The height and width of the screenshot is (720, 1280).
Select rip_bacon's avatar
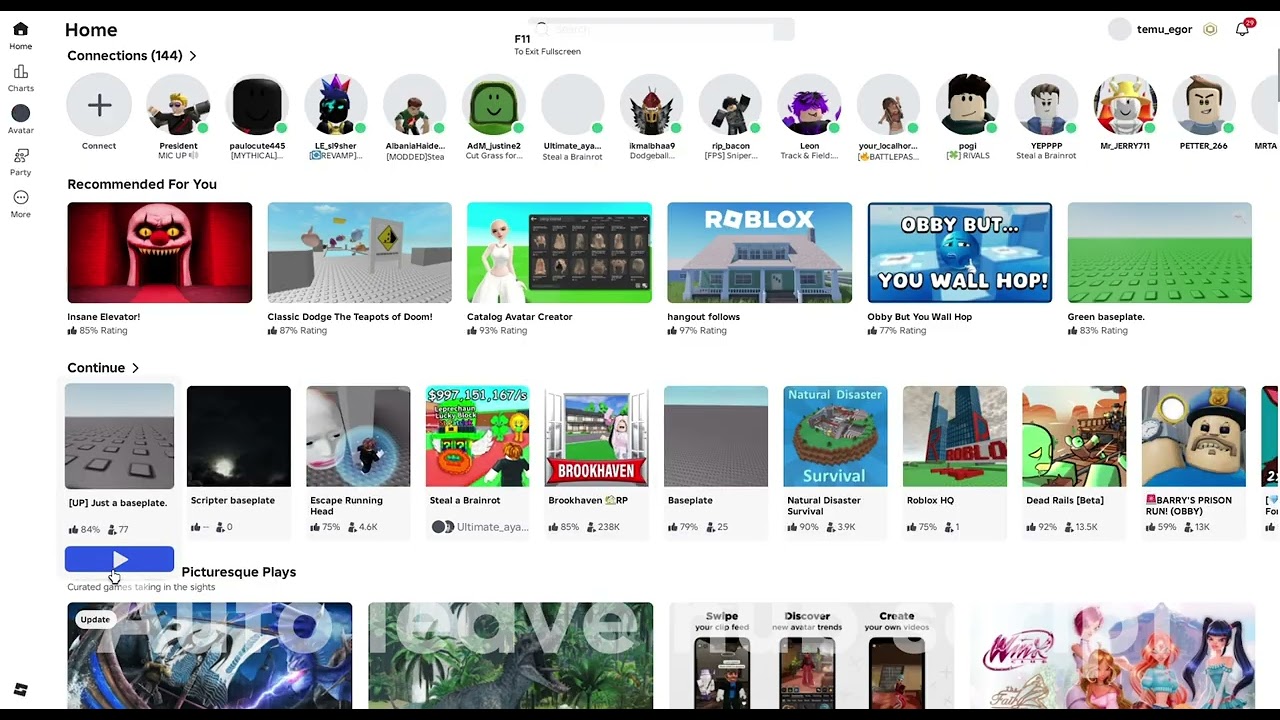tap(731, 105)
